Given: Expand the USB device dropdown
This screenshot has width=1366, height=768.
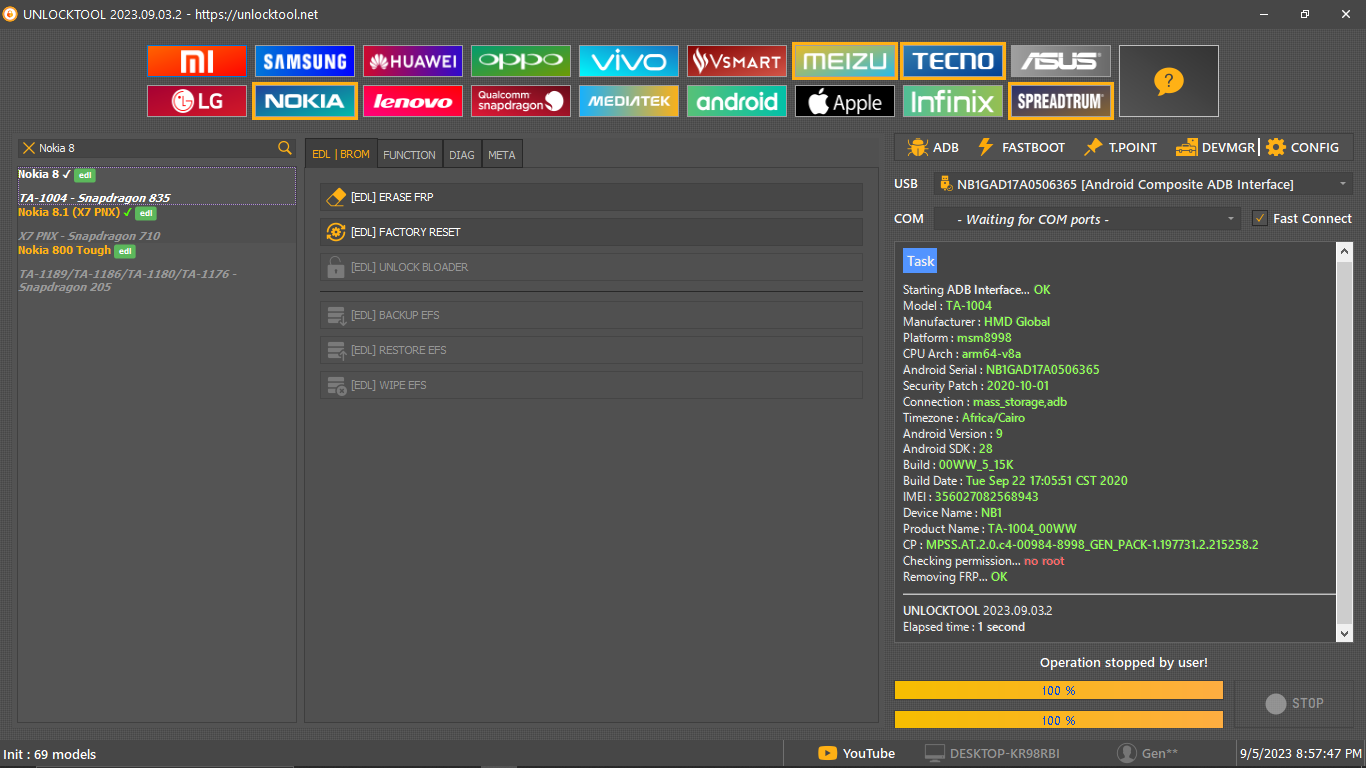Looking at the screenshot, I should click(x=1343, y=184).
